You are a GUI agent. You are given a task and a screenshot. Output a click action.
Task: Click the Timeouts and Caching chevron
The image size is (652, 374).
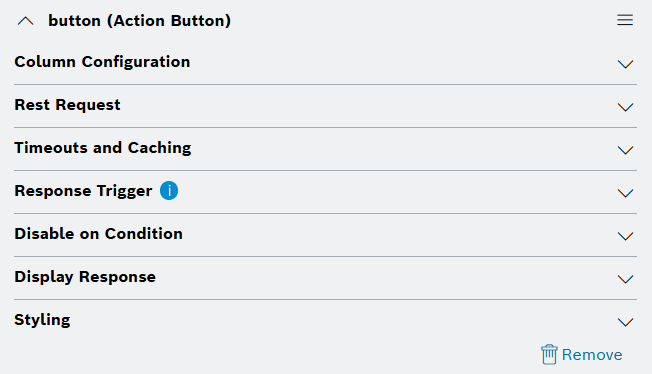tap(625, 150)
